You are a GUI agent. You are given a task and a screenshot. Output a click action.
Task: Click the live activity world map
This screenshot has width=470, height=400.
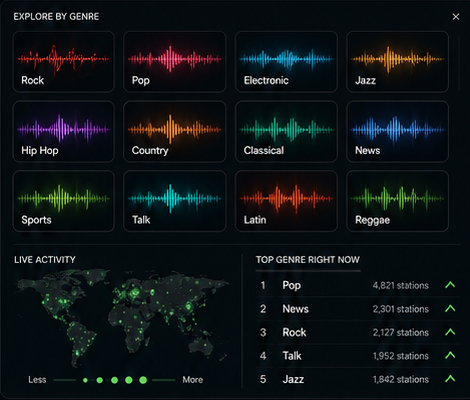122,317
